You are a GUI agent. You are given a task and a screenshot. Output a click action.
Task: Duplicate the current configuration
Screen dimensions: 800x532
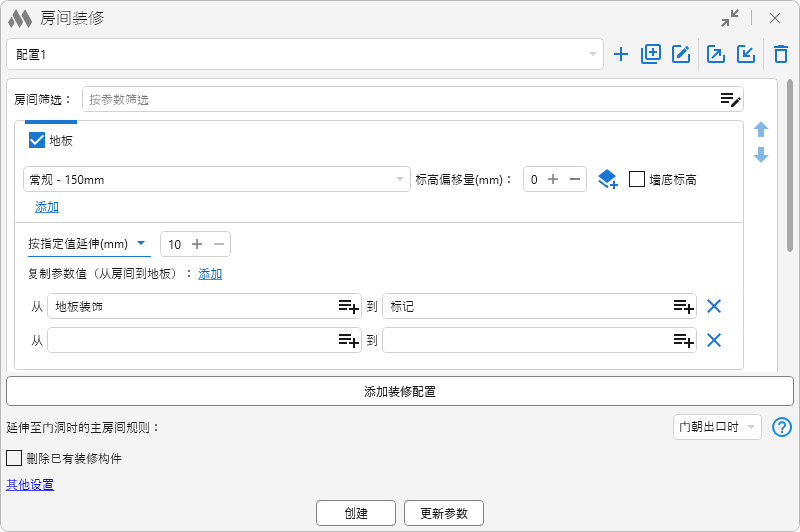(651, 55)
